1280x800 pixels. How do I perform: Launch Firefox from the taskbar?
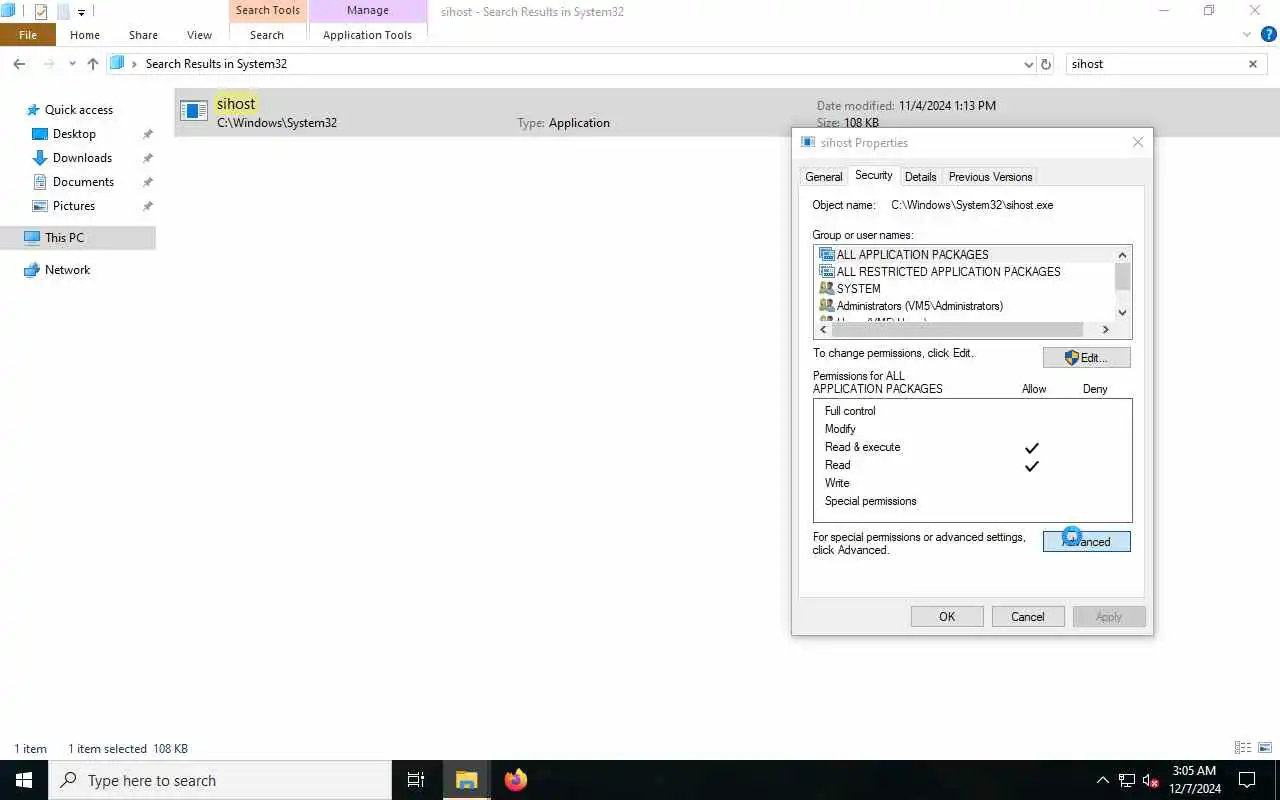(x=515, y=780)
